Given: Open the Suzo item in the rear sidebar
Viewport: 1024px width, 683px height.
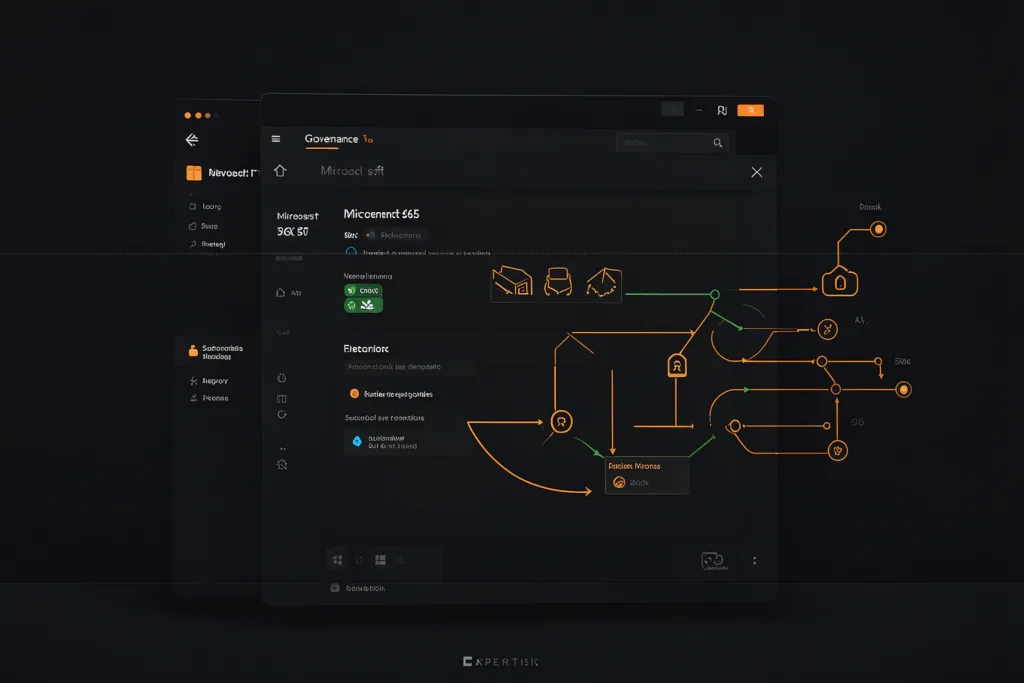Looking at the screenshot, I should click(203, 226).
